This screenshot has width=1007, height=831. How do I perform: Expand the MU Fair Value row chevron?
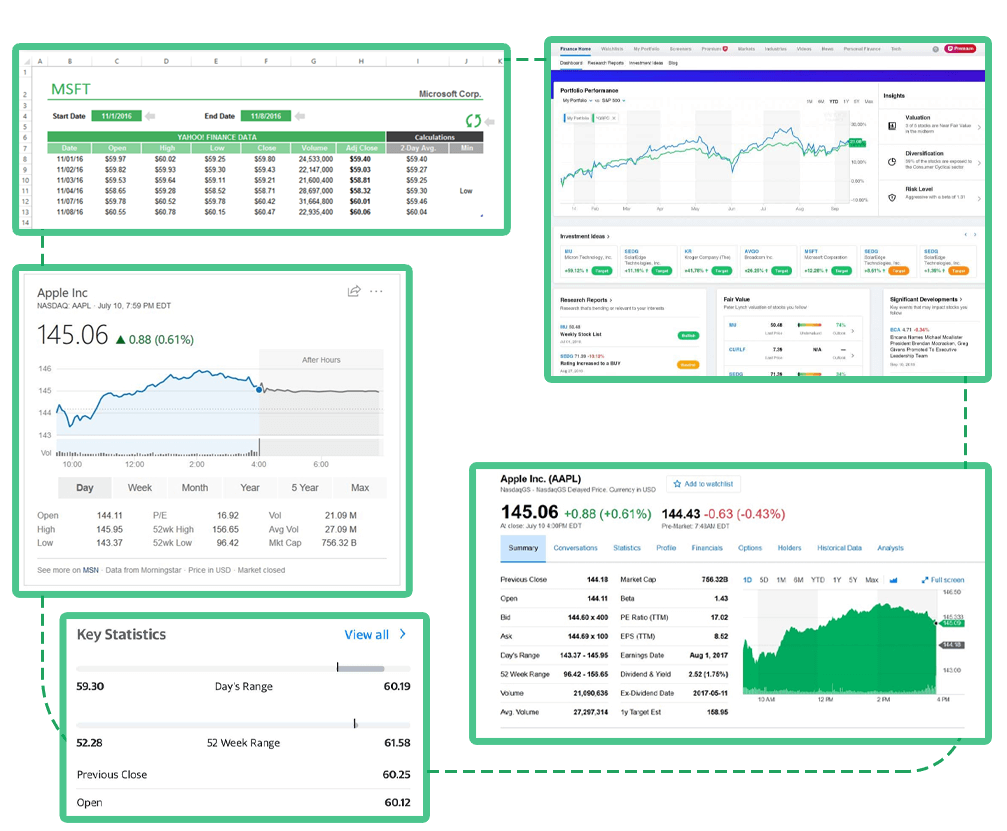(852, 331)
